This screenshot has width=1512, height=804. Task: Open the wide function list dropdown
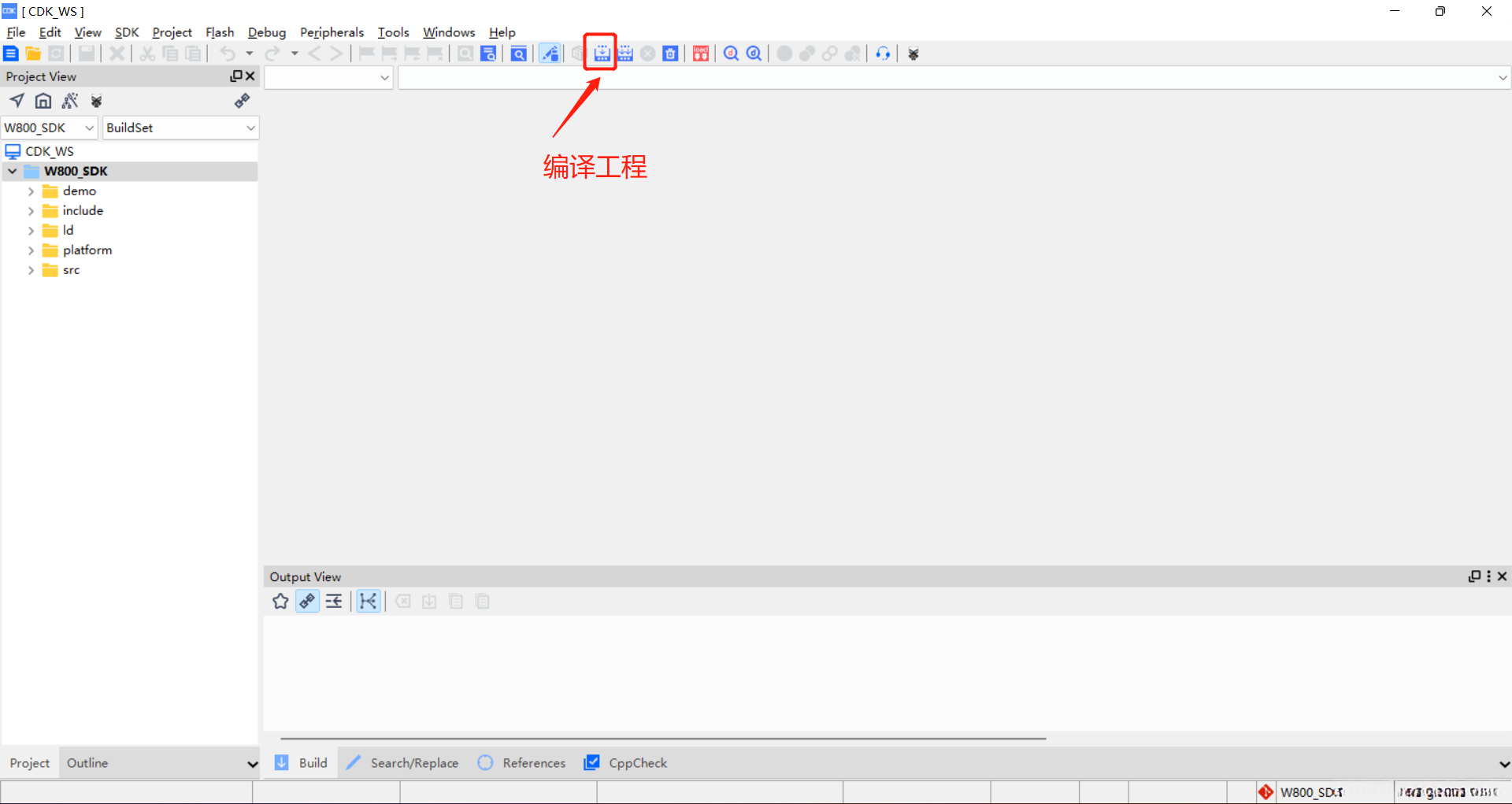(954, 78)
